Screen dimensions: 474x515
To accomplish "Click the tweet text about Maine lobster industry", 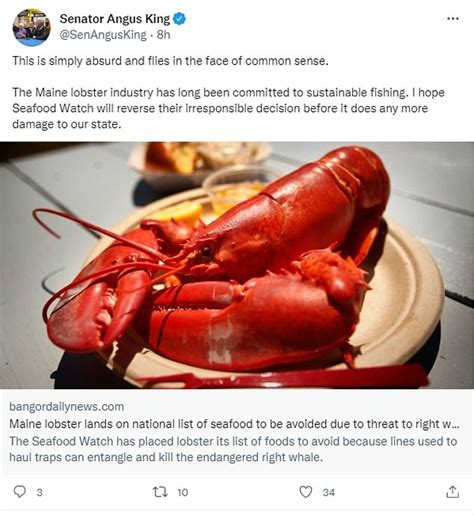I will pos(228,108).
